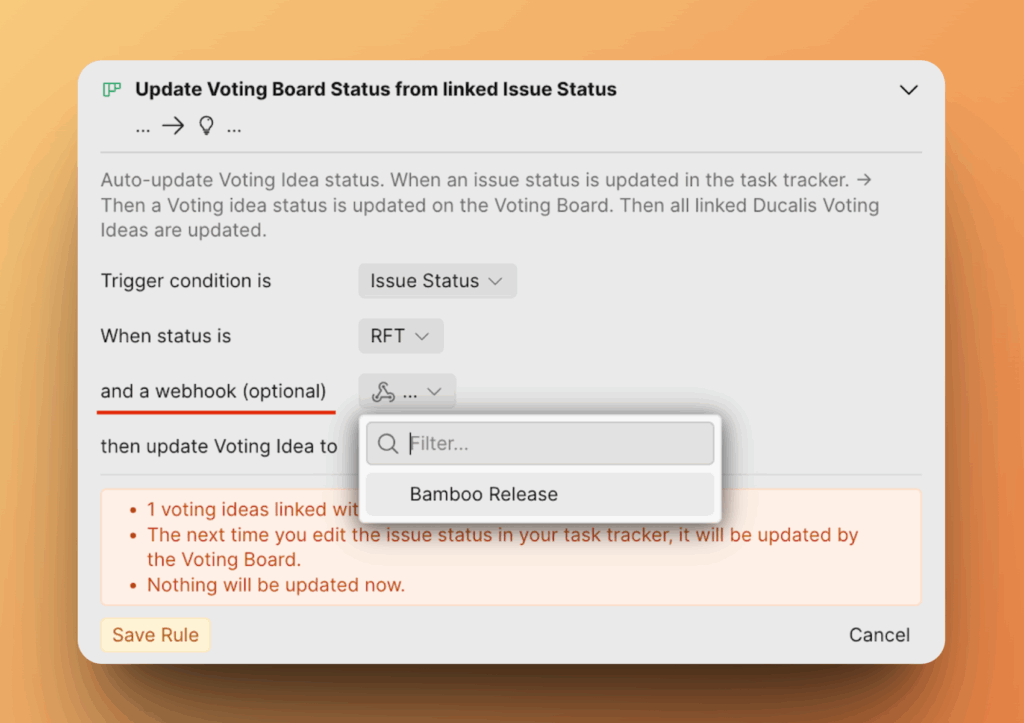Cancel editing the rule
The height and width of the screenshot is (723, 1024).
(879, 635)
